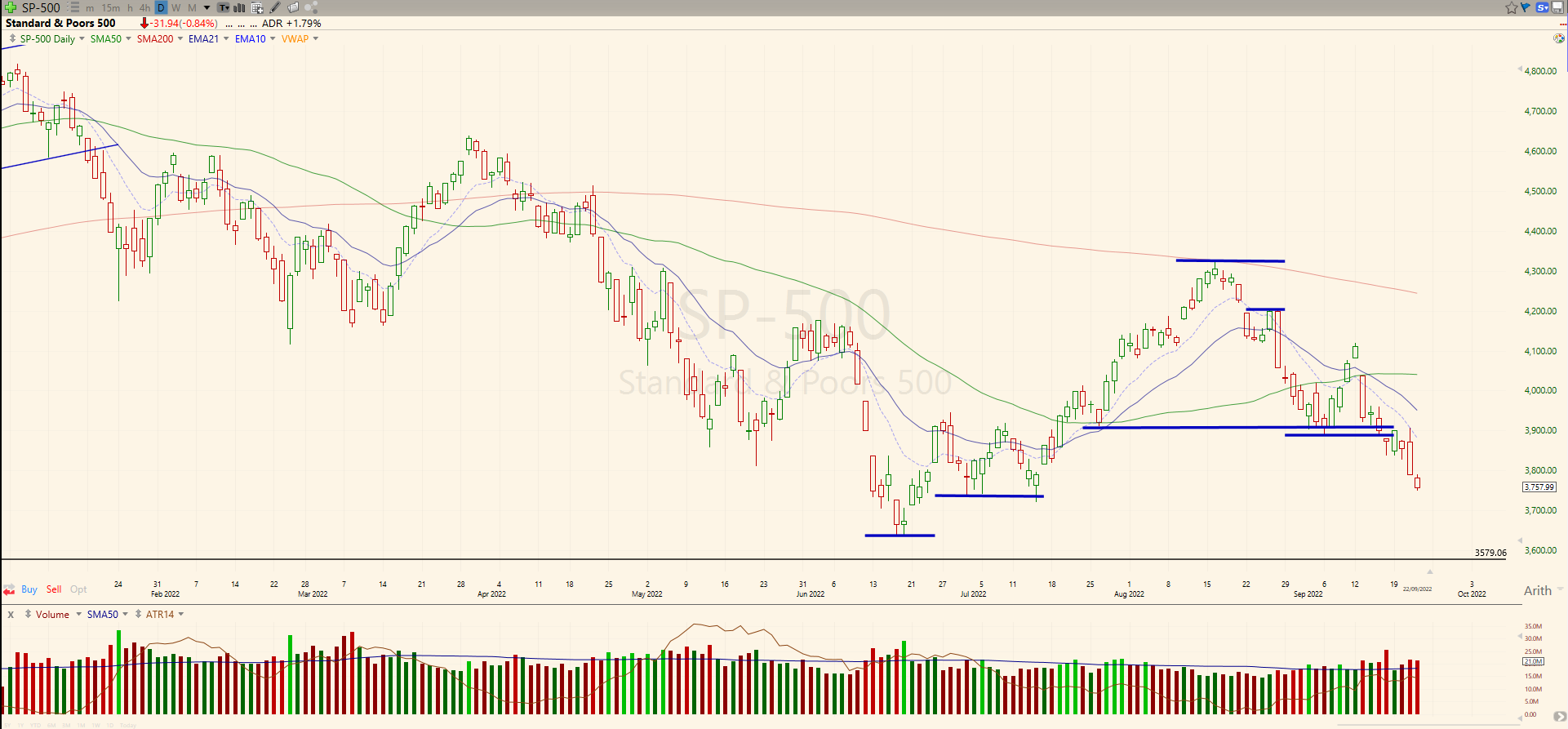Screen dimensions: 1568x729
Task: Select the Daily (D) timeframe
Action: pyautogui.click(x=161, y=7)
